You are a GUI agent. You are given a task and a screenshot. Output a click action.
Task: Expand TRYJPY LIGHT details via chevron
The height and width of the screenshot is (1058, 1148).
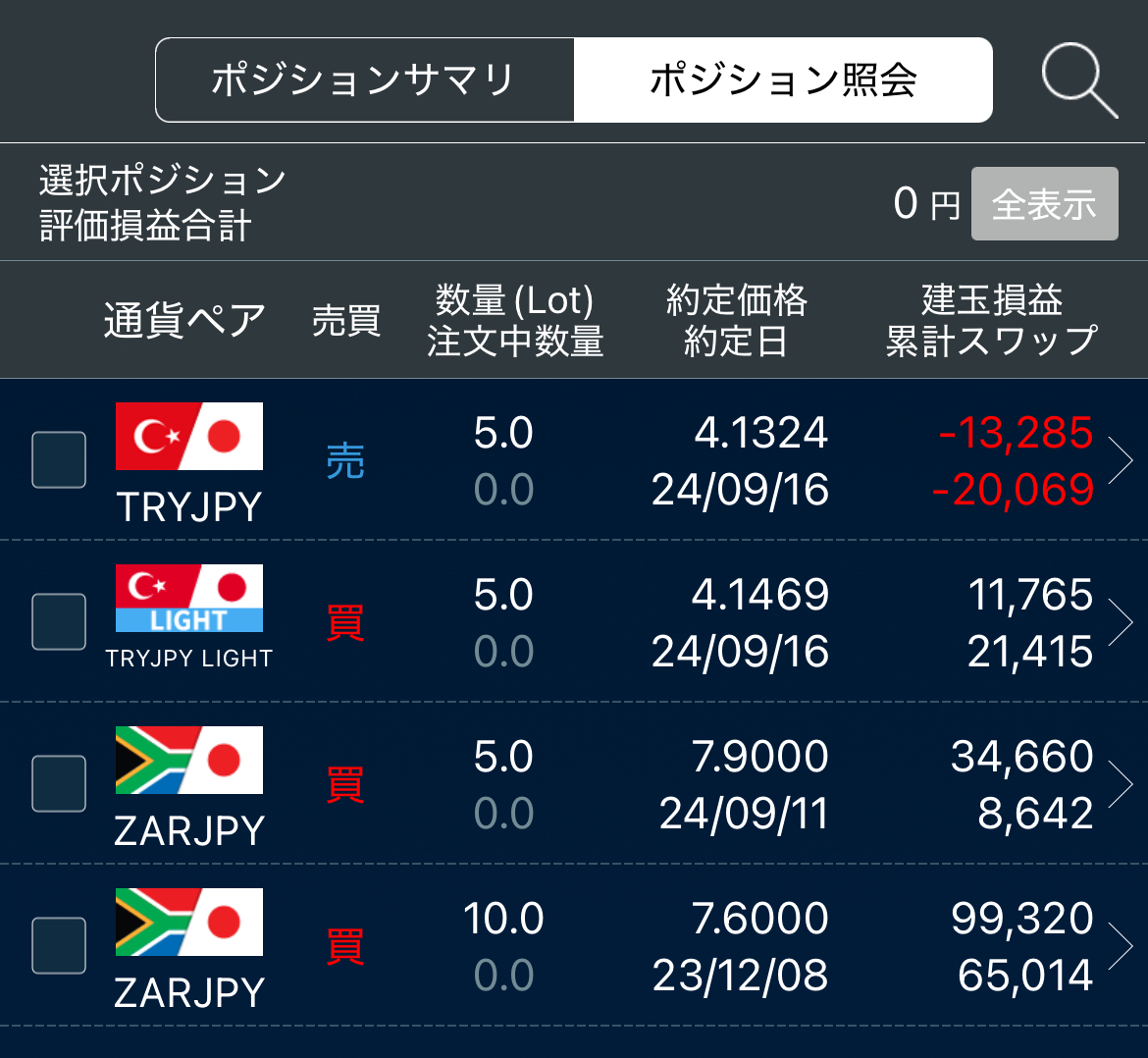1121,622
